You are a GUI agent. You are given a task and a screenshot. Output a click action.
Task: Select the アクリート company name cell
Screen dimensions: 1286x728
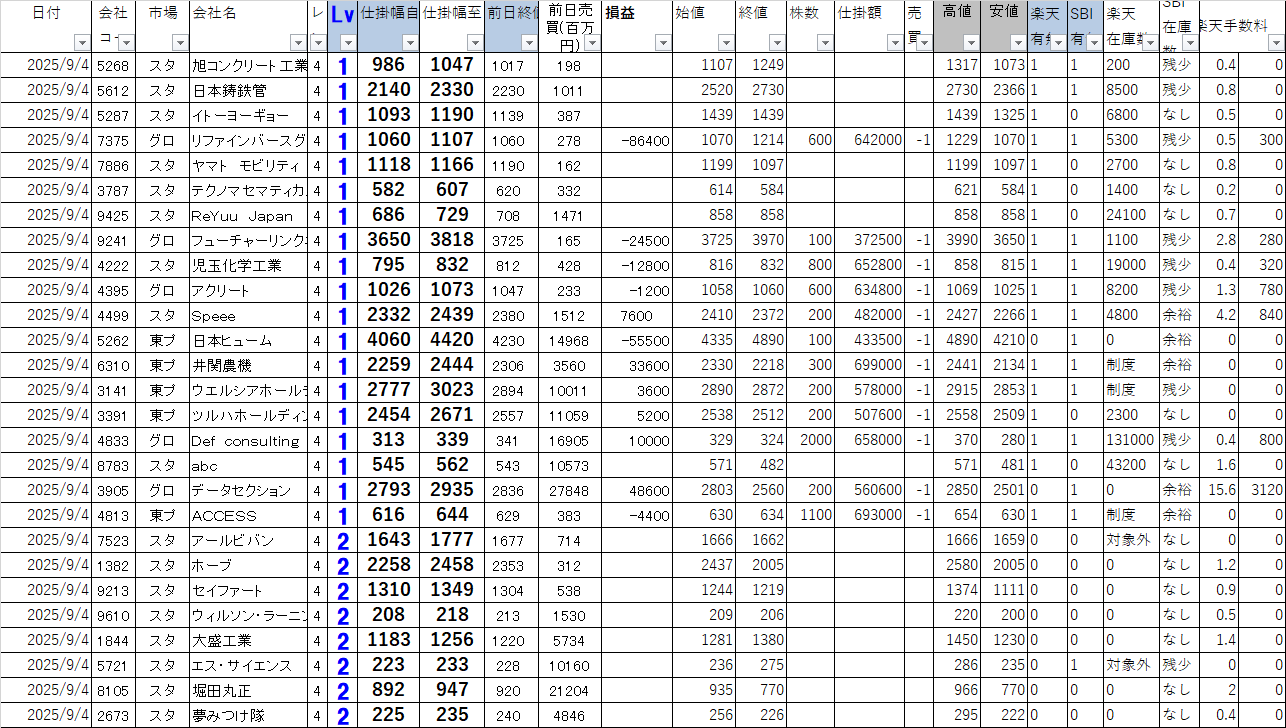coord(249,290)
